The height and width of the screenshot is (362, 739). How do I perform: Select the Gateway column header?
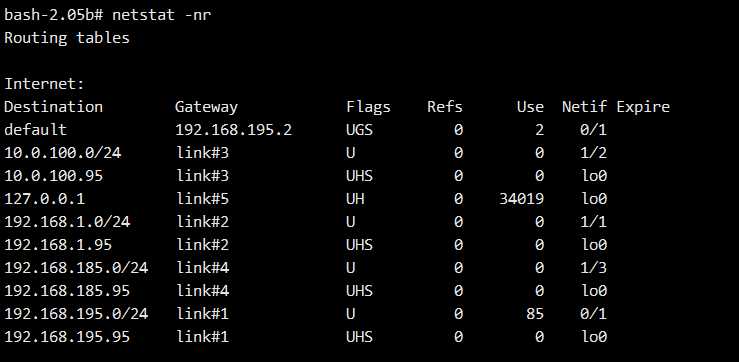206,107
